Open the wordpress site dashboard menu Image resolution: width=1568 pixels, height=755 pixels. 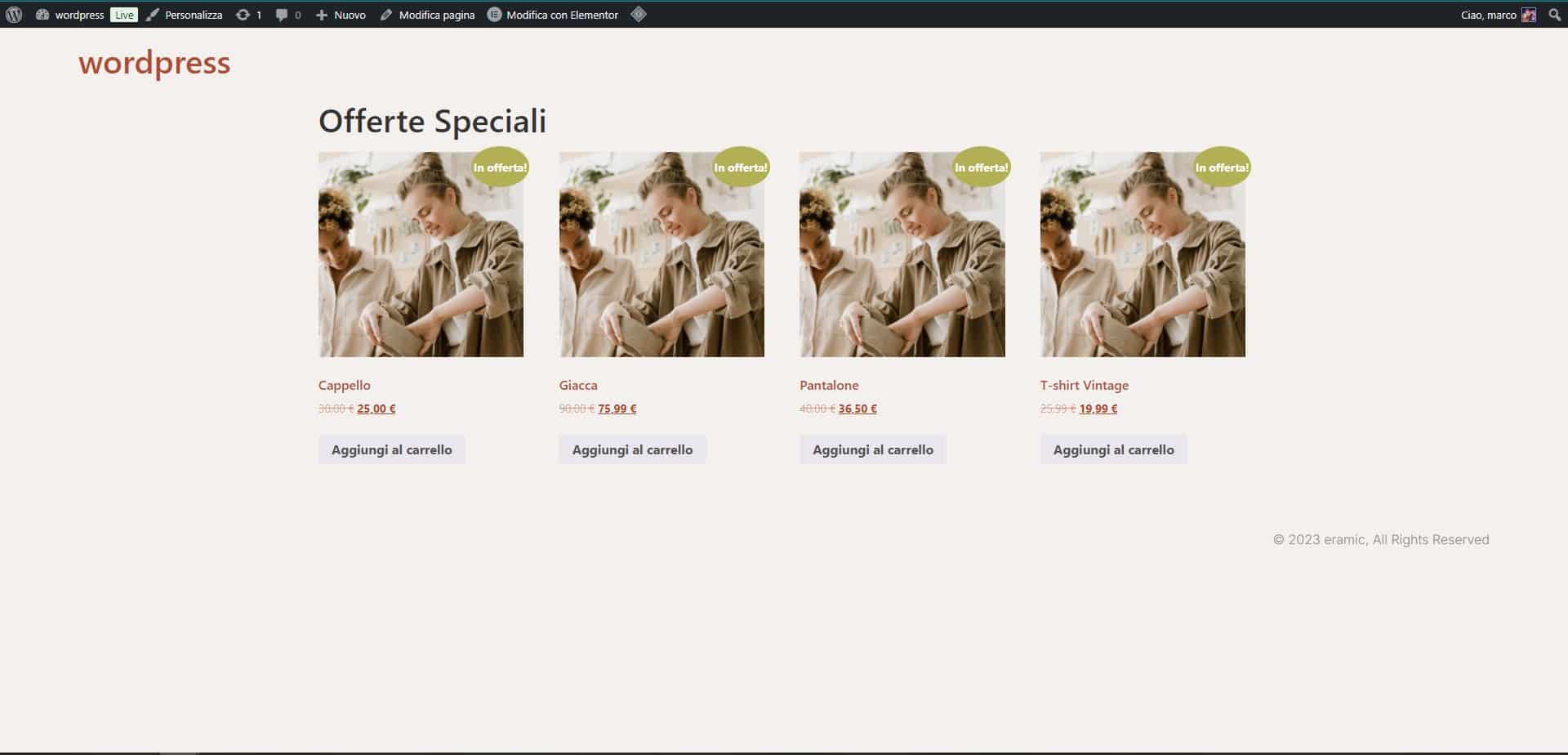tap(70, 15)
